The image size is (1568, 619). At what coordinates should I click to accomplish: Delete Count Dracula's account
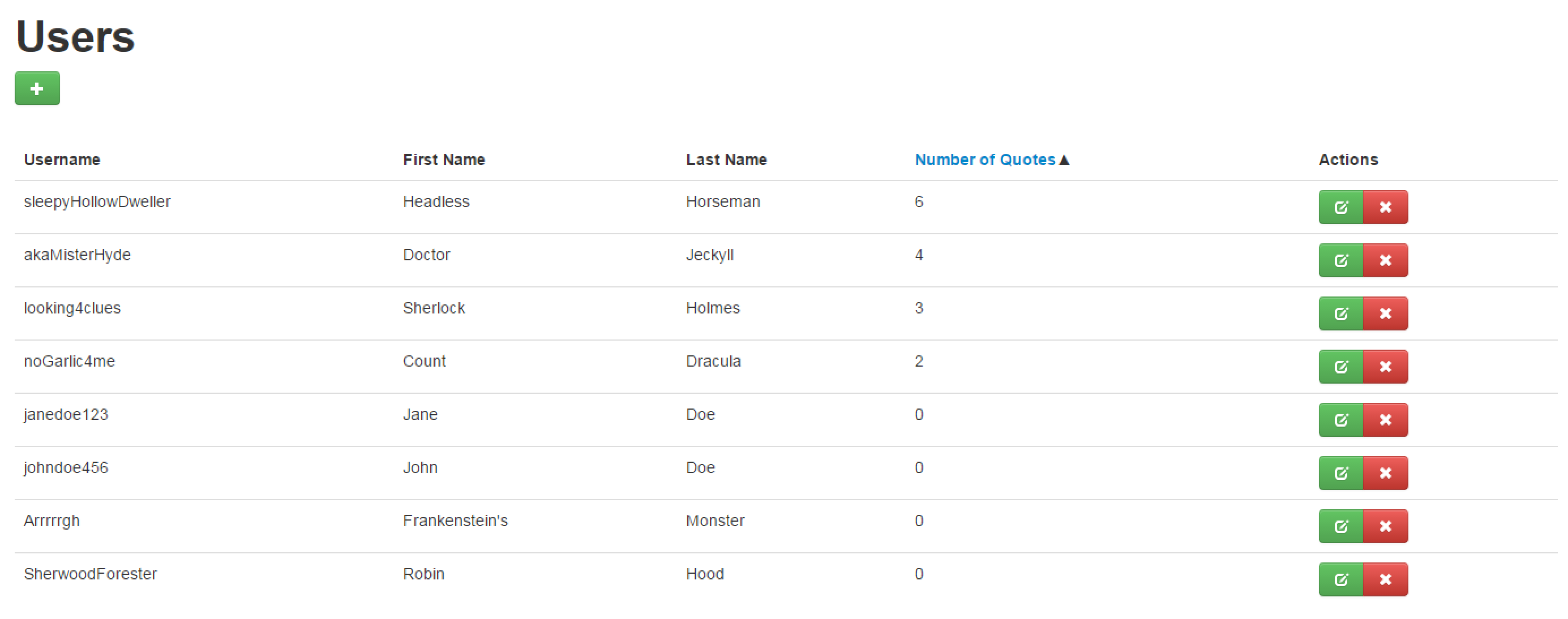pos(1385,367)
